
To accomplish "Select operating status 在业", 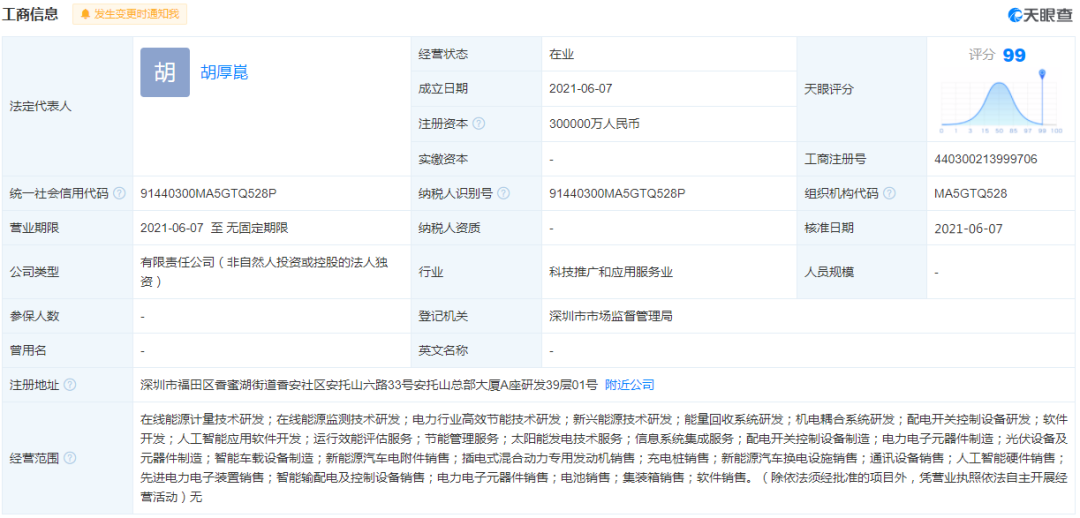I will pos(561,54).
